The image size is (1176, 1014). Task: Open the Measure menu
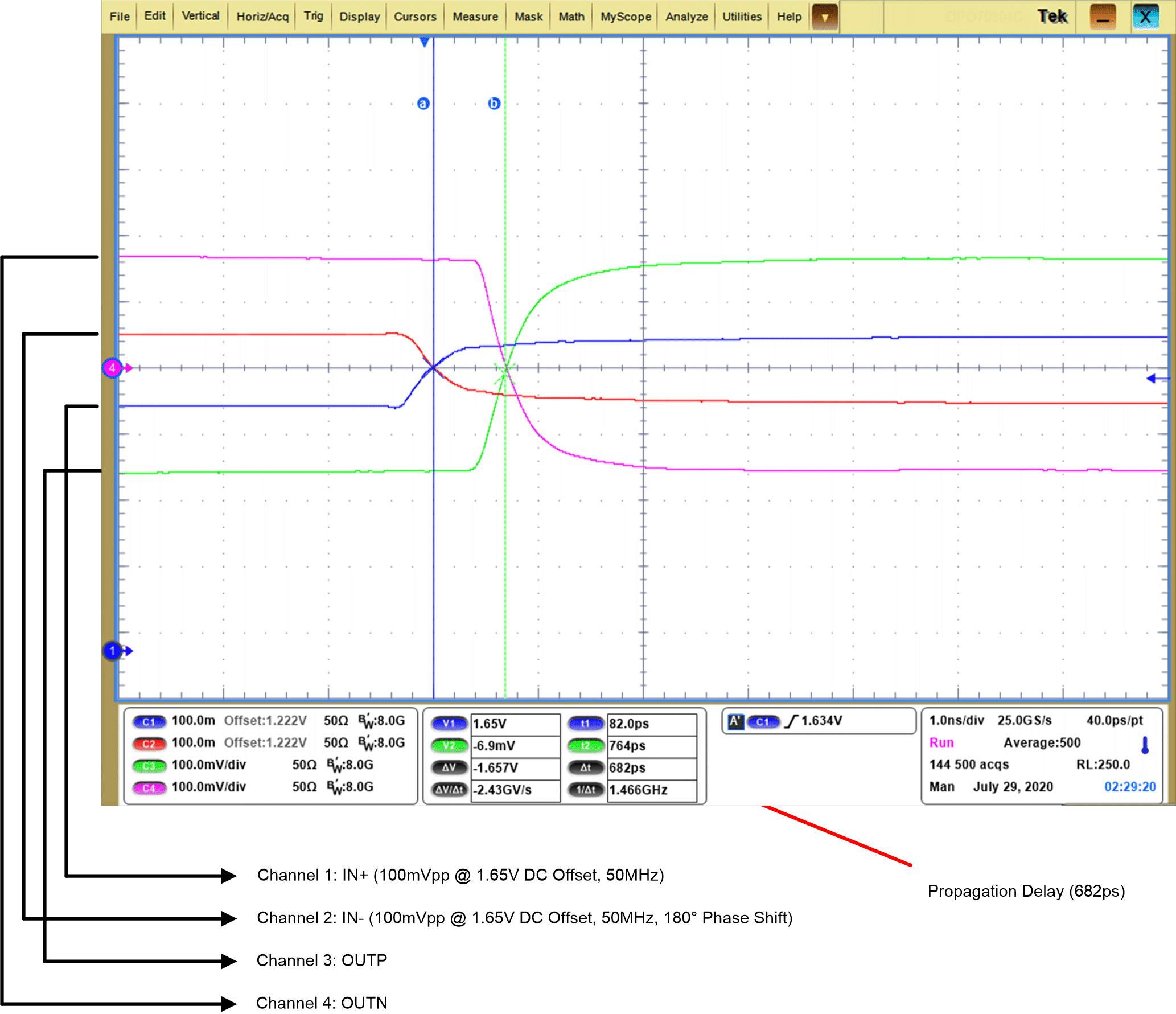[474, 17]
